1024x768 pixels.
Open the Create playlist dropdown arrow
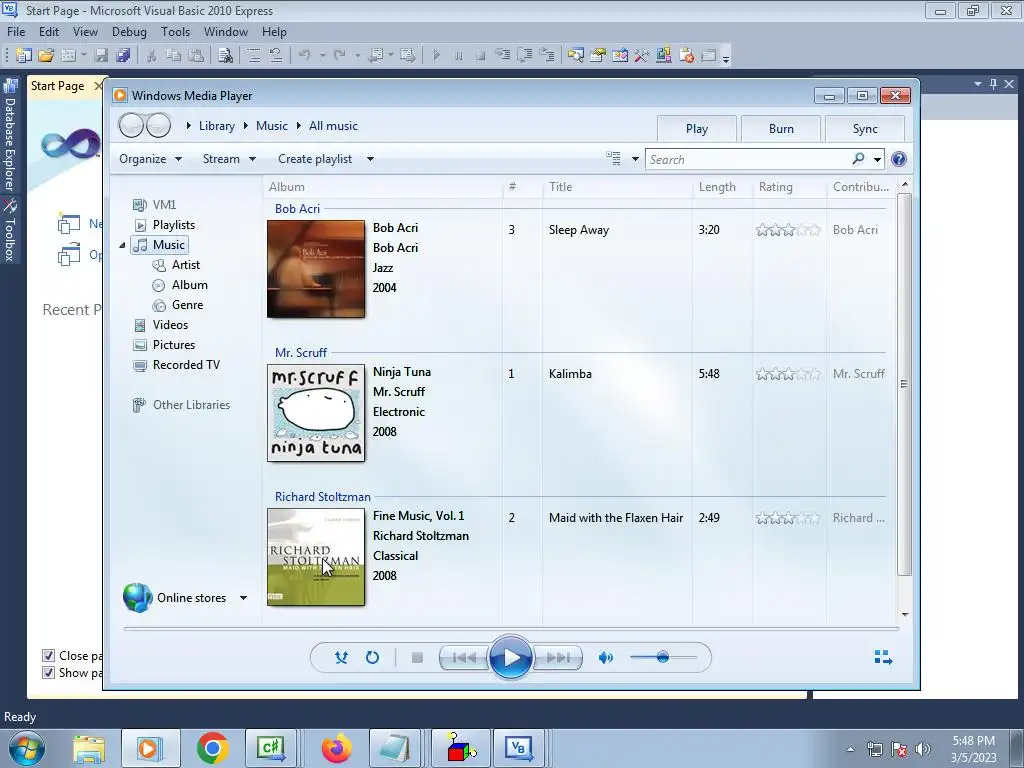click(370, 159)
